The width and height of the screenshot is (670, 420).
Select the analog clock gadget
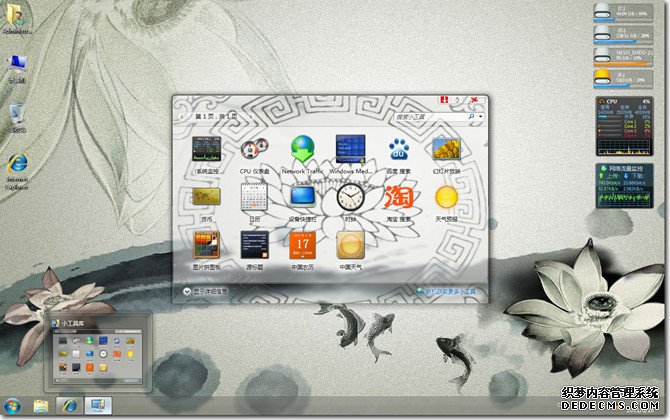click(350, 197)
